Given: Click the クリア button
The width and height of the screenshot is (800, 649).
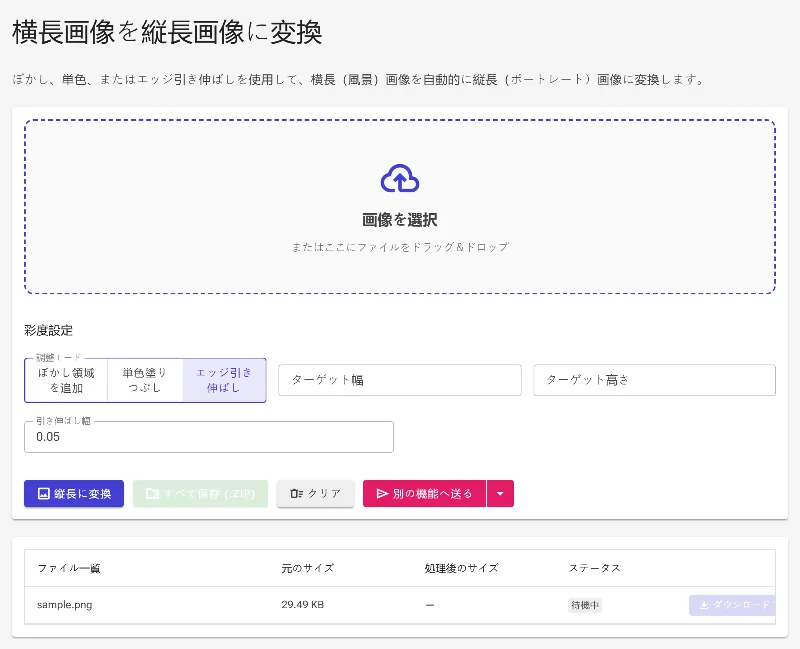Looking at the screenshot, I should [315, 493].
